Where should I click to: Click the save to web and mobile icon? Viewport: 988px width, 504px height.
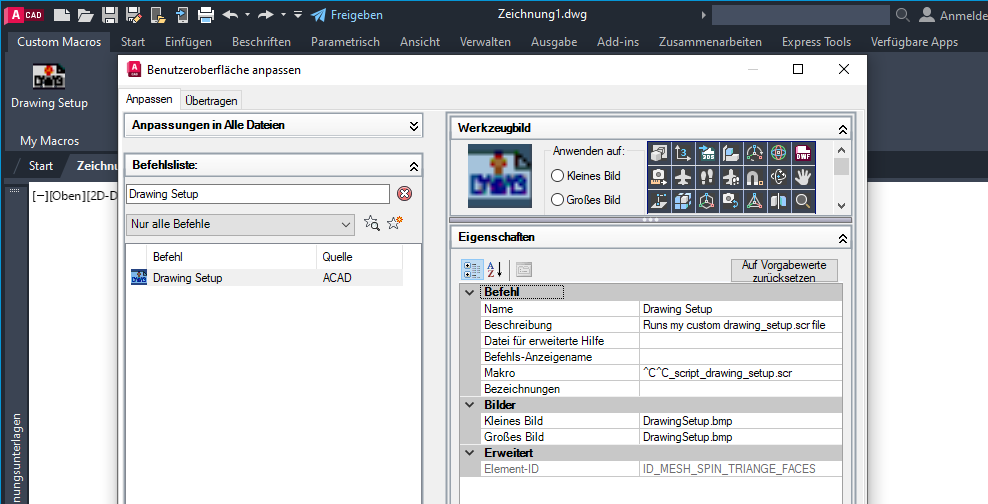click(x=182, y=14)
